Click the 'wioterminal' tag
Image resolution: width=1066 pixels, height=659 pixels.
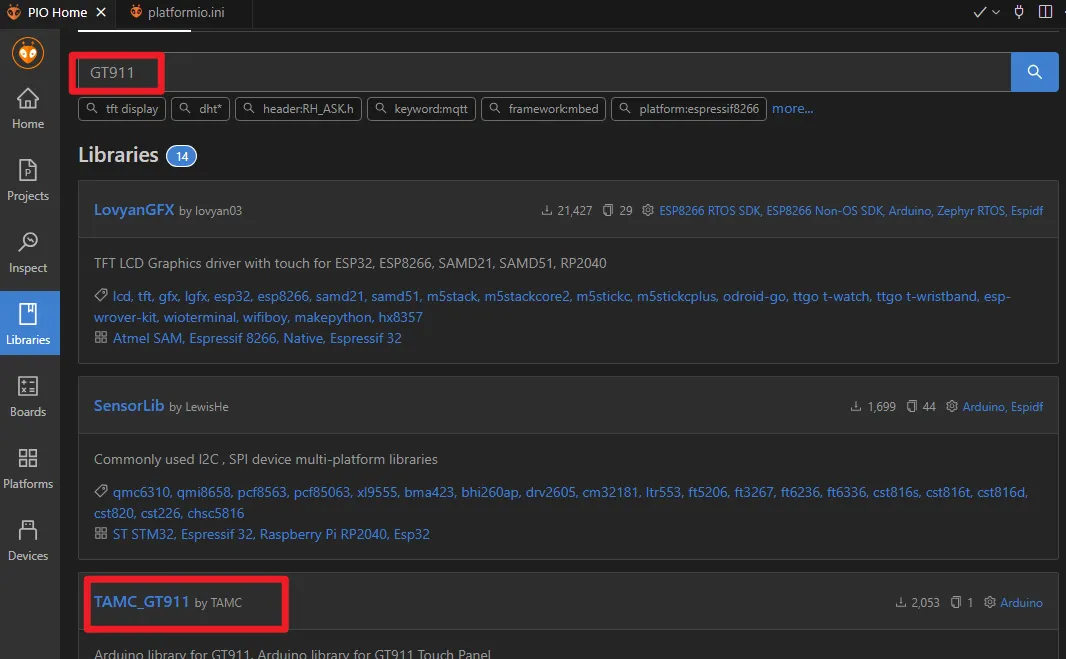pyautogui.click(x=200, y=318)
